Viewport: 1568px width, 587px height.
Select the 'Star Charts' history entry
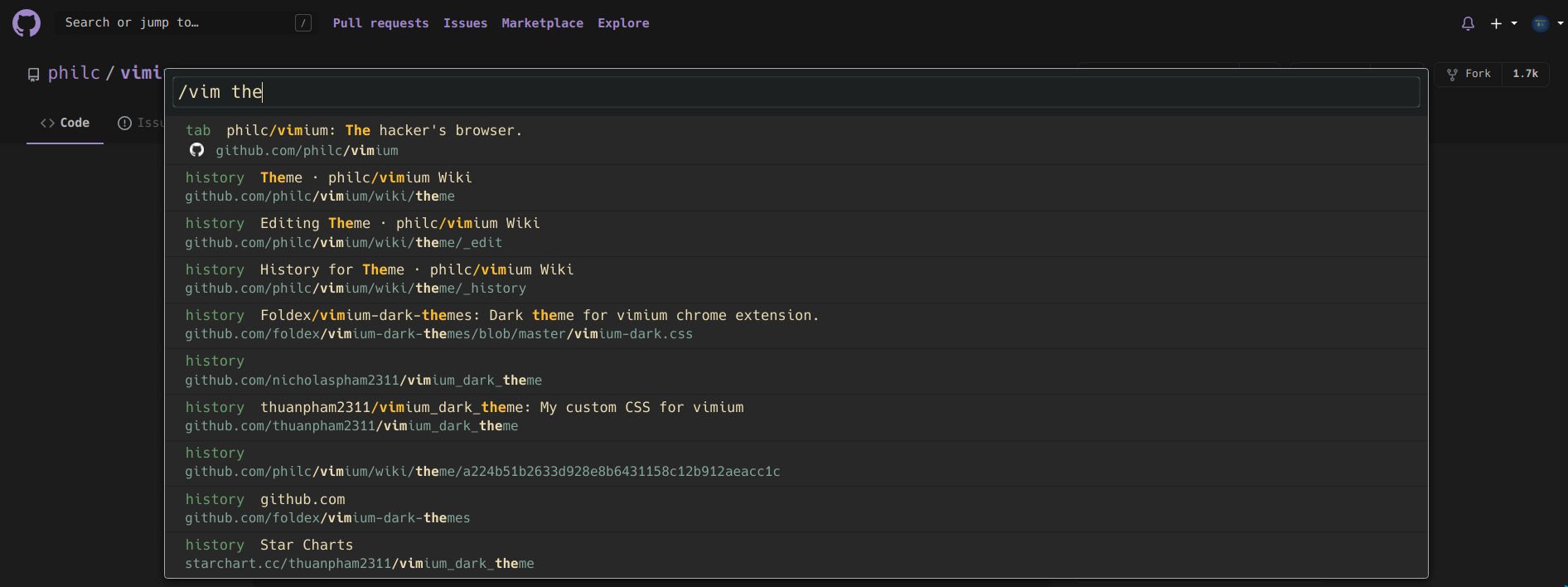click(x=796, y=554)
